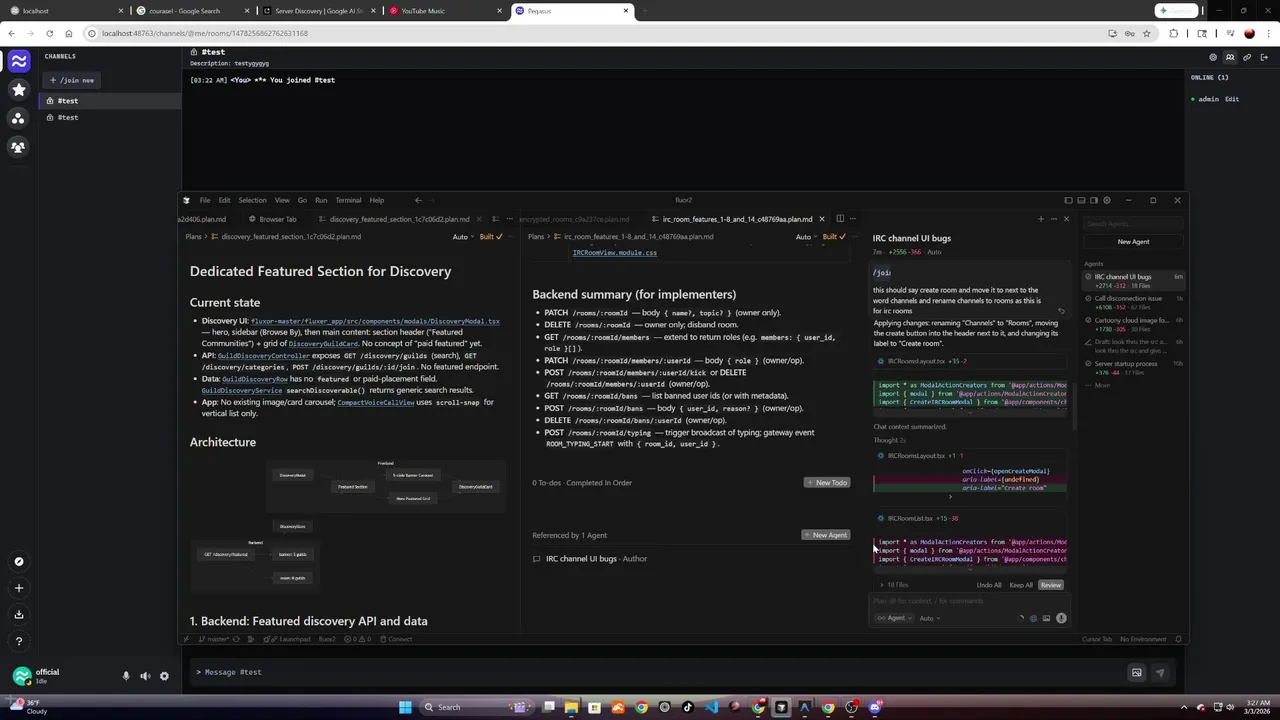
Task: Open Cursor settings gear in title bar
Action: pos(1105,200)
